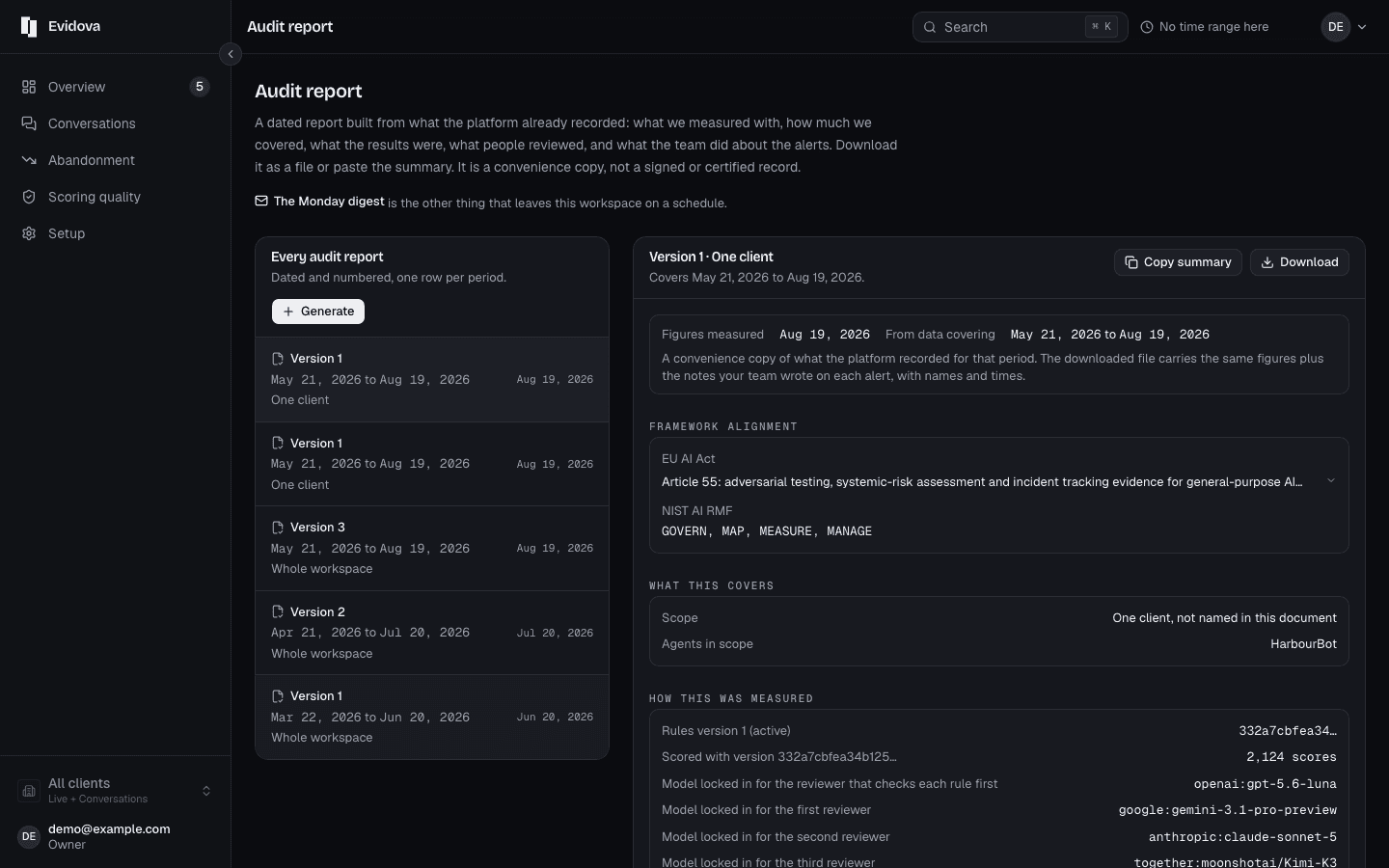This screenshot has height=868, width=1389.
Task: Click the Overview grid icon
Action: pos(29,87)
